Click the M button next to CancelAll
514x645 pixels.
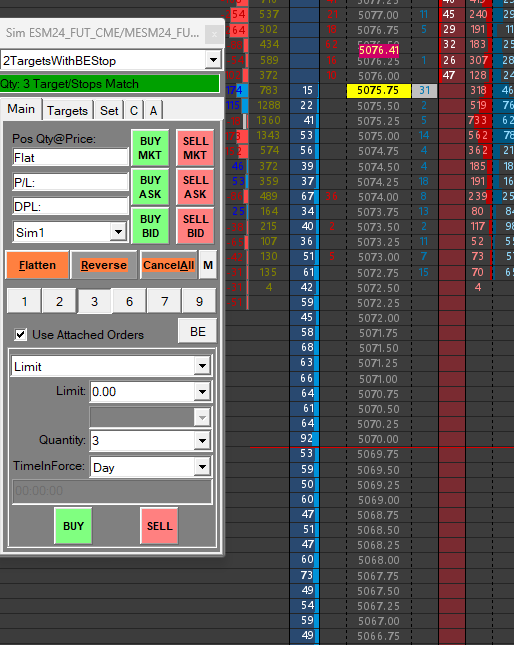coord(208,265)
